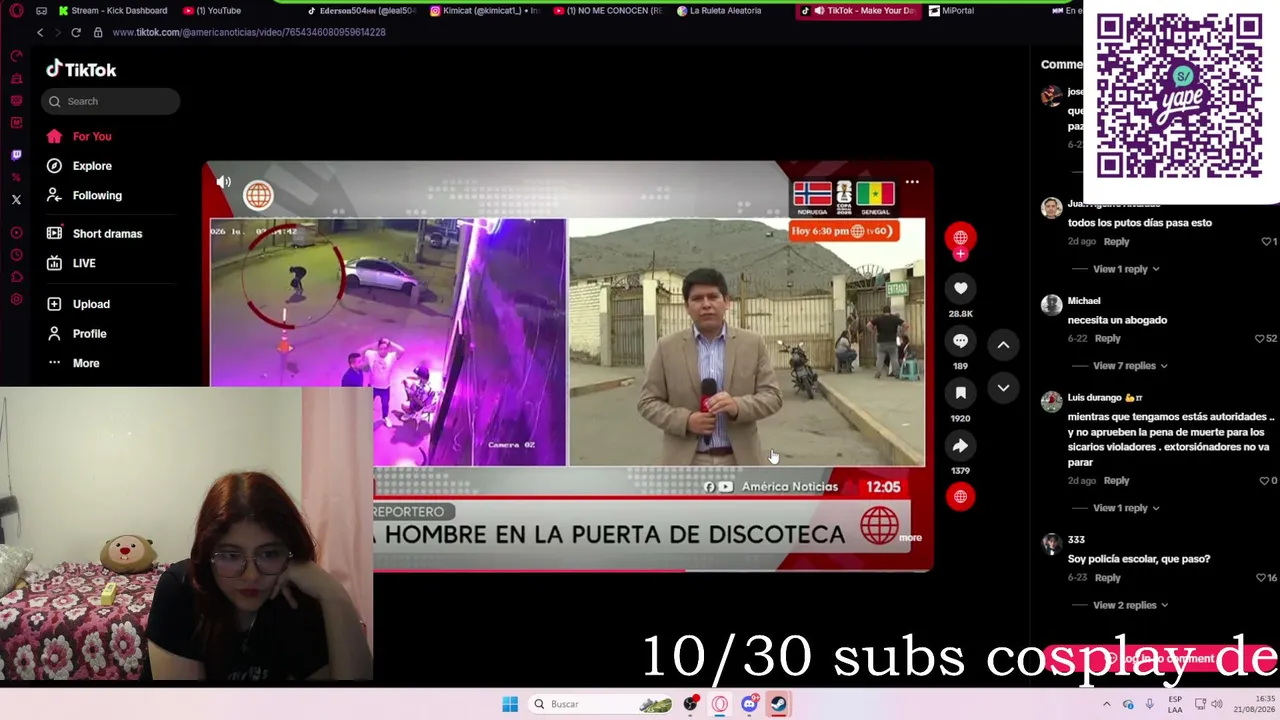Save the video with the bookmark button
Image resolution: width=1280 pixels, height=720 pixels.
pyautogui.click(x=960, y=393)
